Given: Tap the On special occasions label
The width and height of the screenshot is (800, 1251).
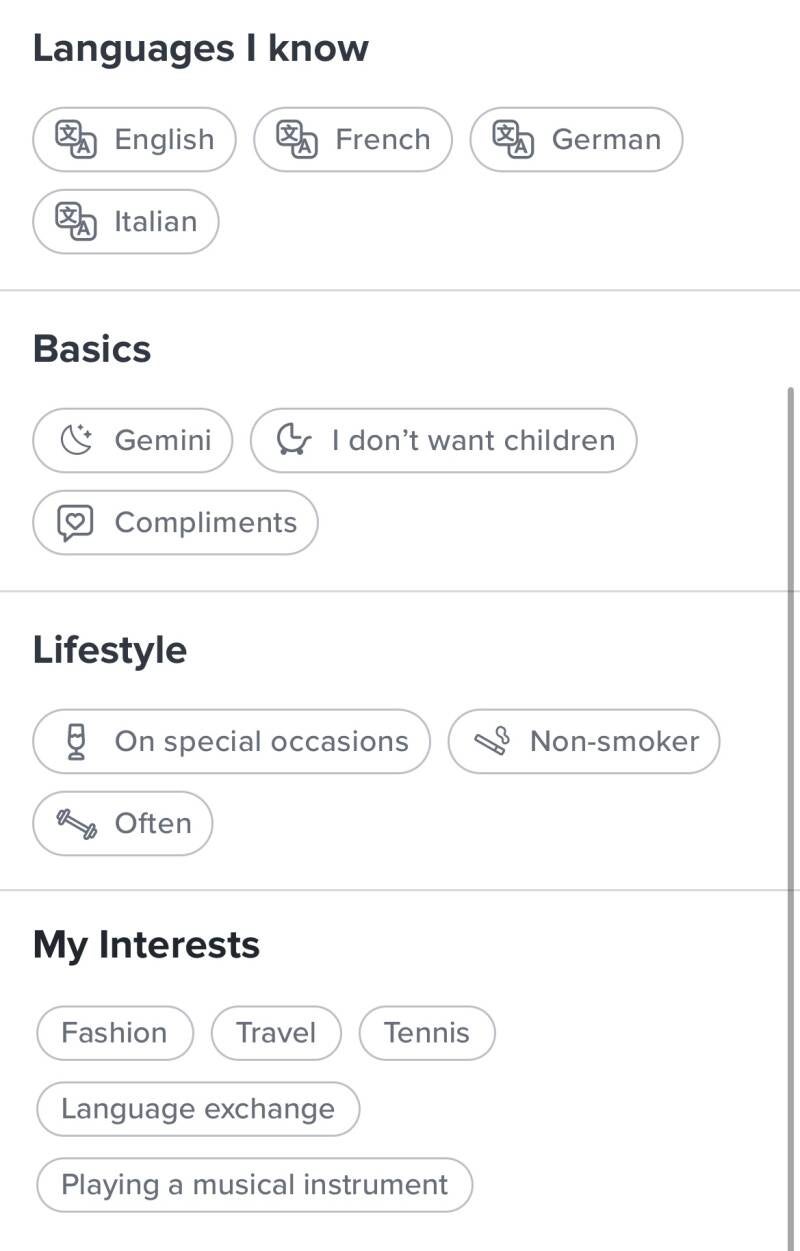Looking at the screenshot, I should tap(261, 742).
